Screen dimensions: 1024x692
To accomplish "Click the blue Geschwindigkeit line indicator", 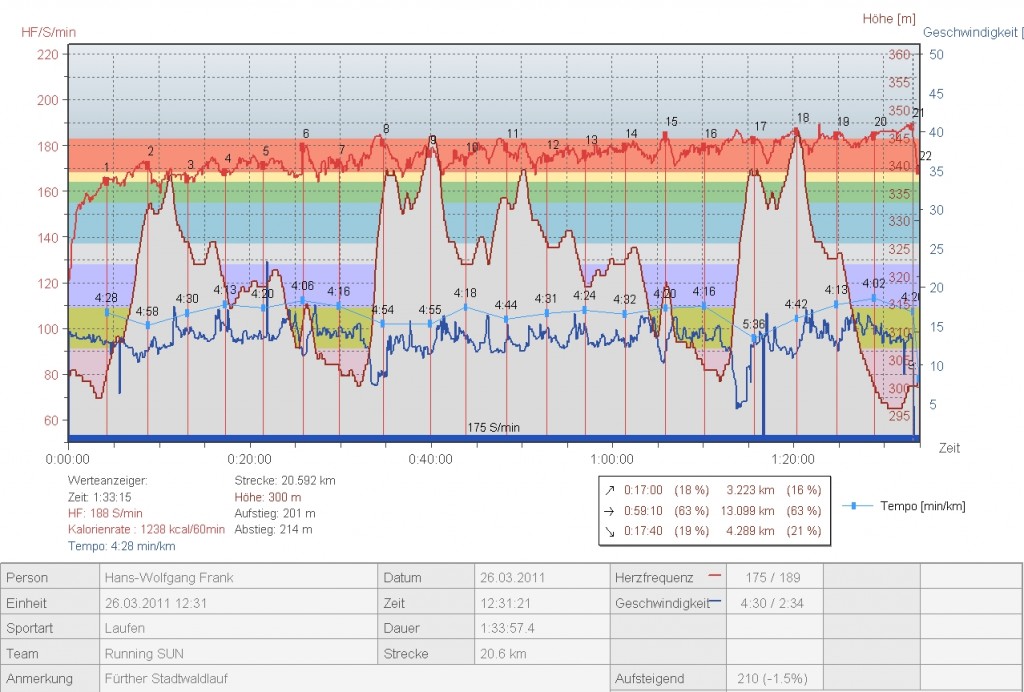I will coord(714,602).
